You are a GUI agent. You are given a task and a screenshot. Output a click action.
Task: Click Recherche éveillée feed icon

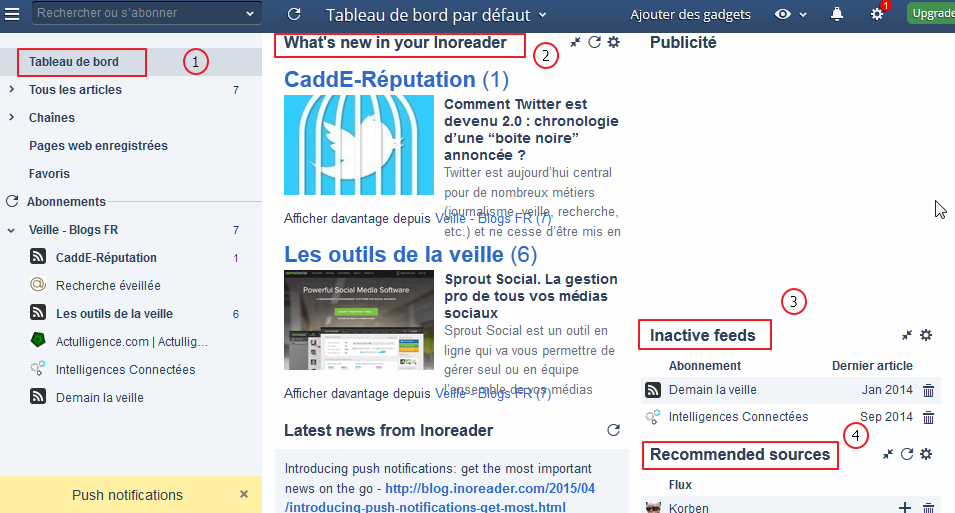click(38, 285)
